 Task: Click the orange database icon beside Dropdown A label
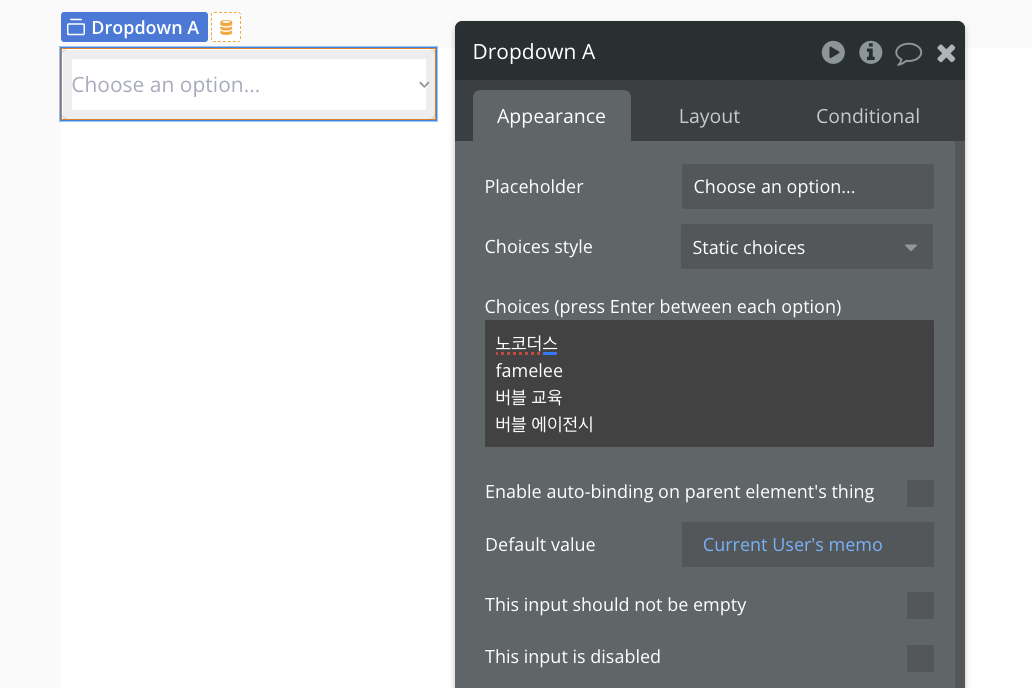point(226,28)
